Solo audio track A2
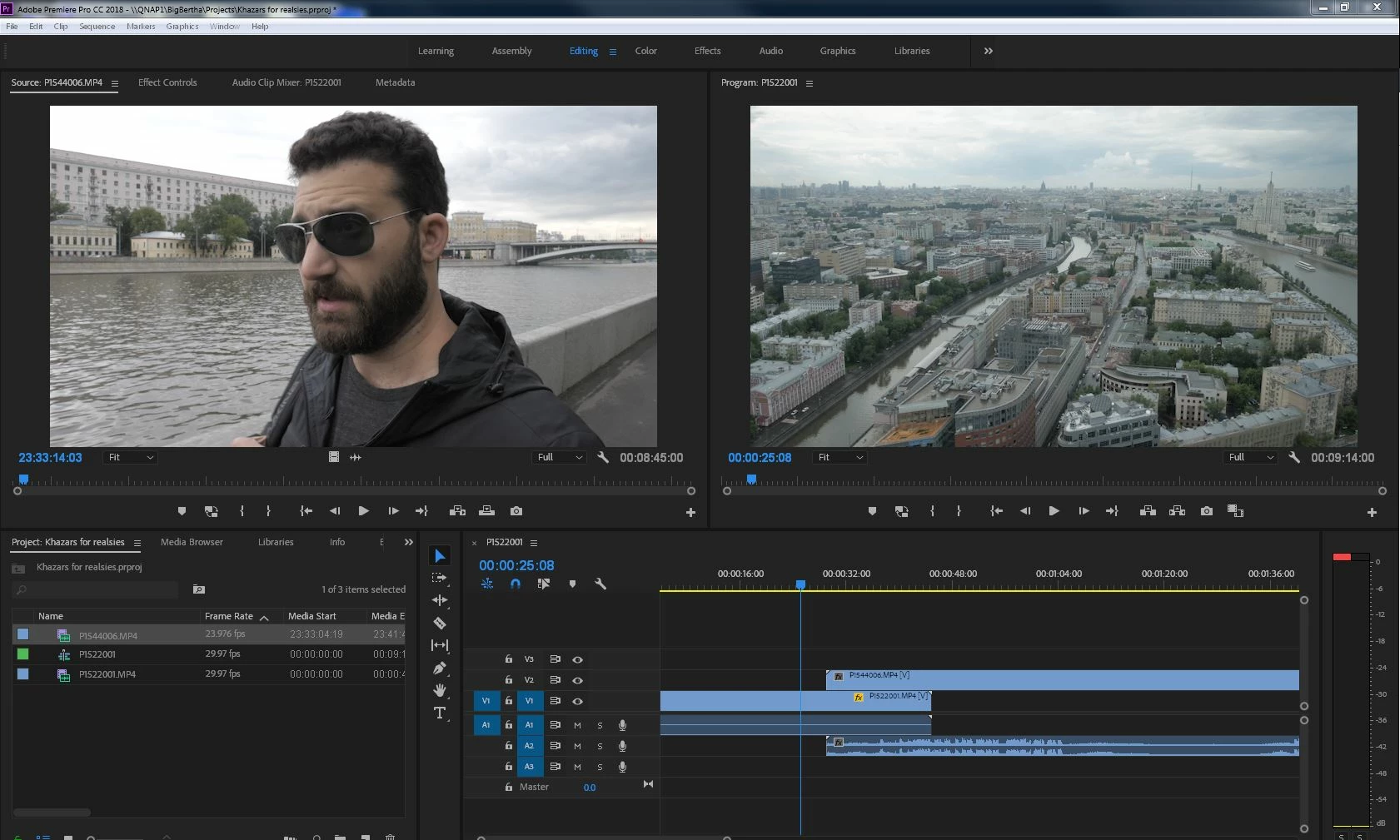The height and width of the screenshot is (840, 1400). tap(600, 746)
